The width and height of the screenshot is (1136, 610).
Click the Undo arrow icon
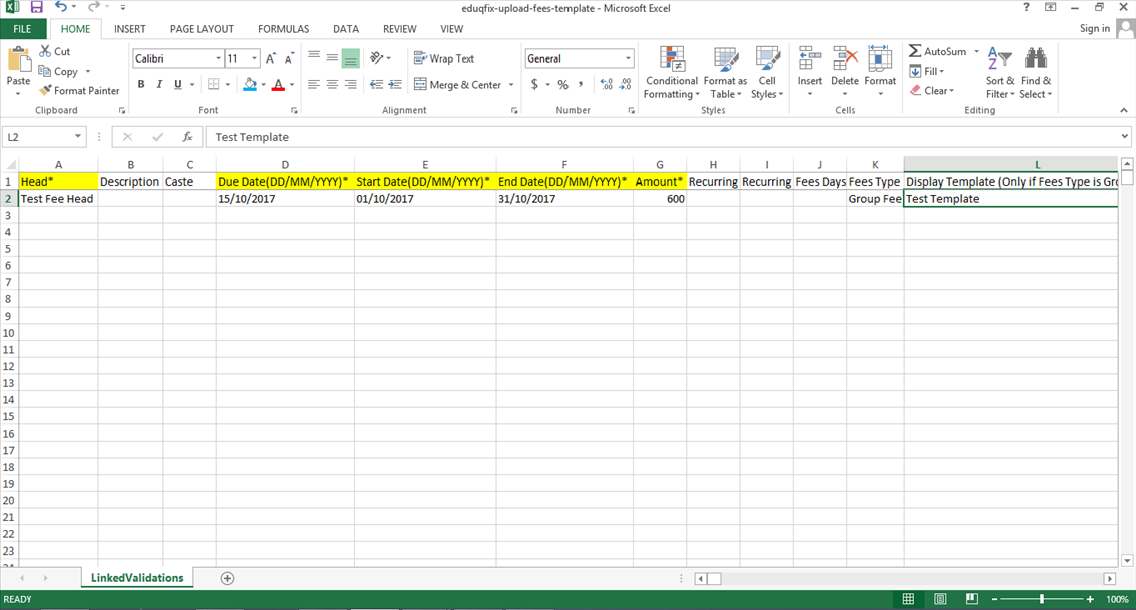pyautogui.click(x=60, y=7)
